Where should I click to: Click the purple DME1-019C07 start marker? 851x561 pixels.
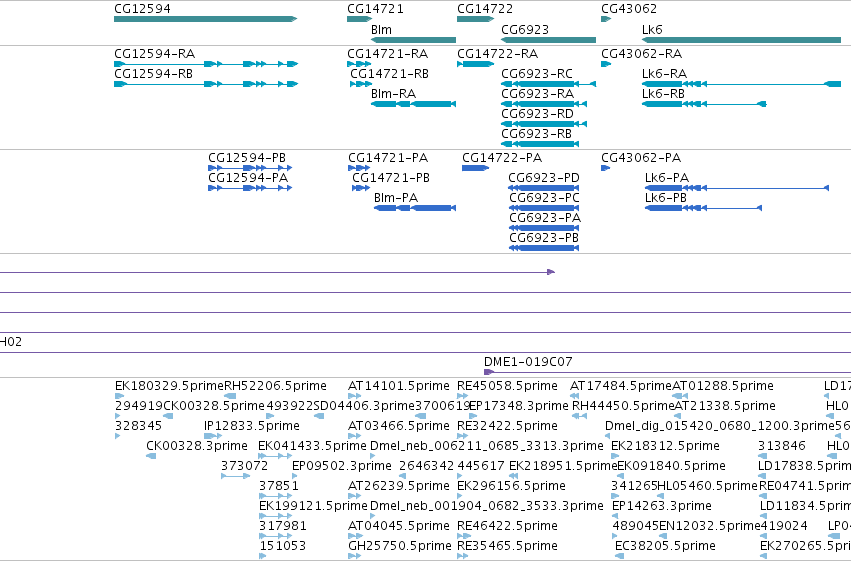point(488,372)
